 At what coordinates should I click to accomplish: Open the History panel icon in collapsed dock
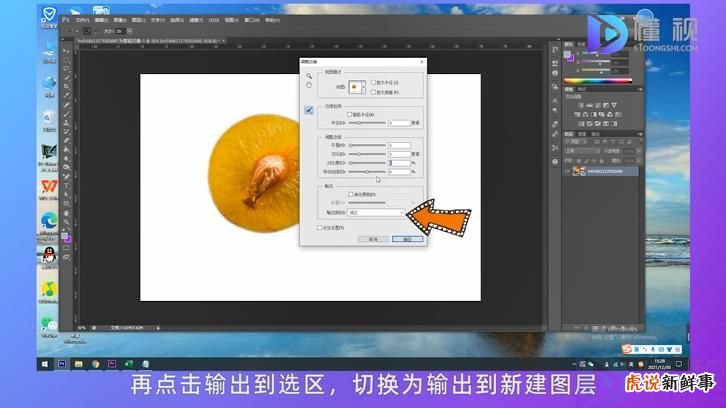coord(555,50)
